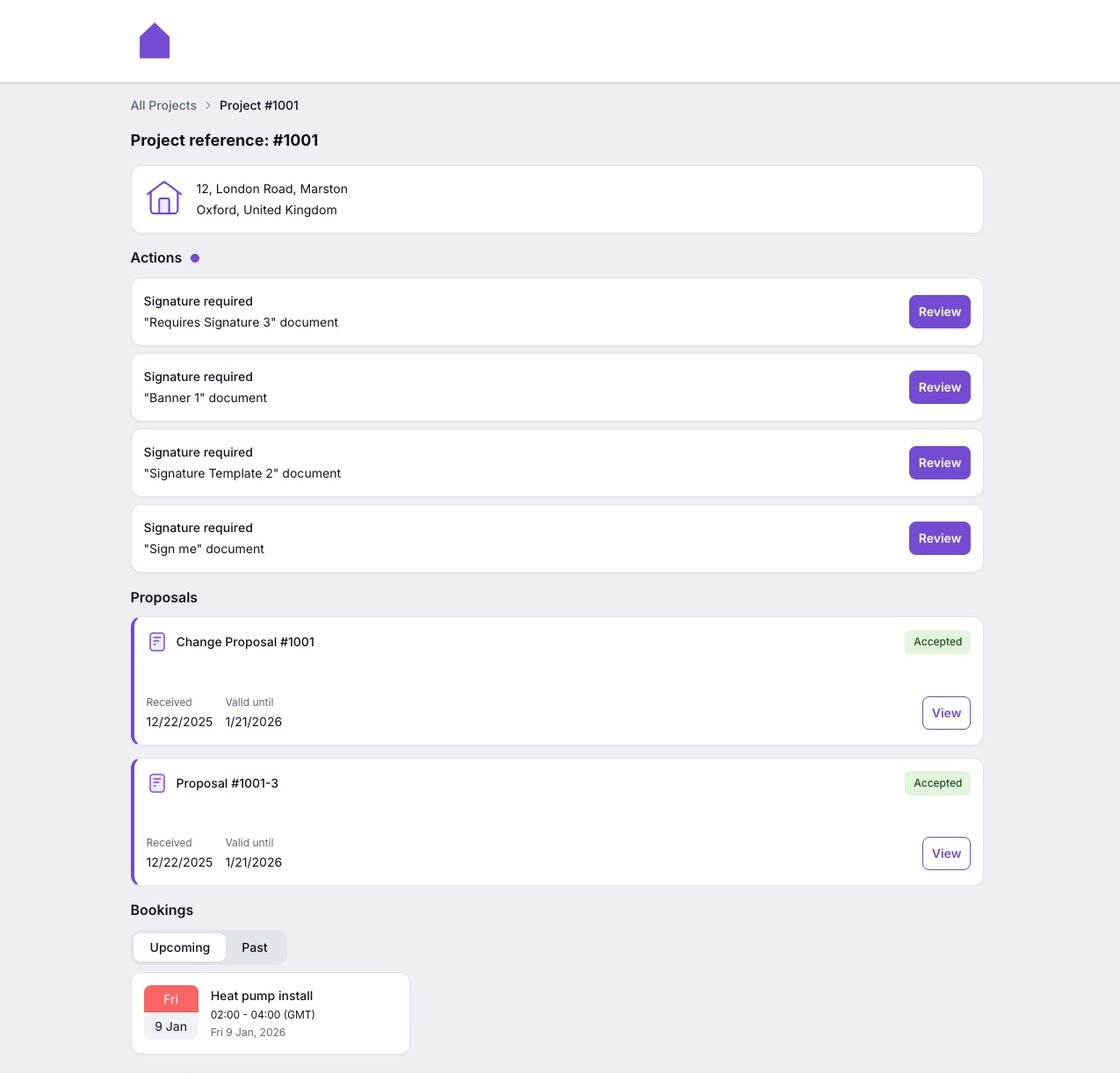This screenshot has height=1073, width=1120.
Task: Open the Heat pump install booking
Action: pos(262,996)
